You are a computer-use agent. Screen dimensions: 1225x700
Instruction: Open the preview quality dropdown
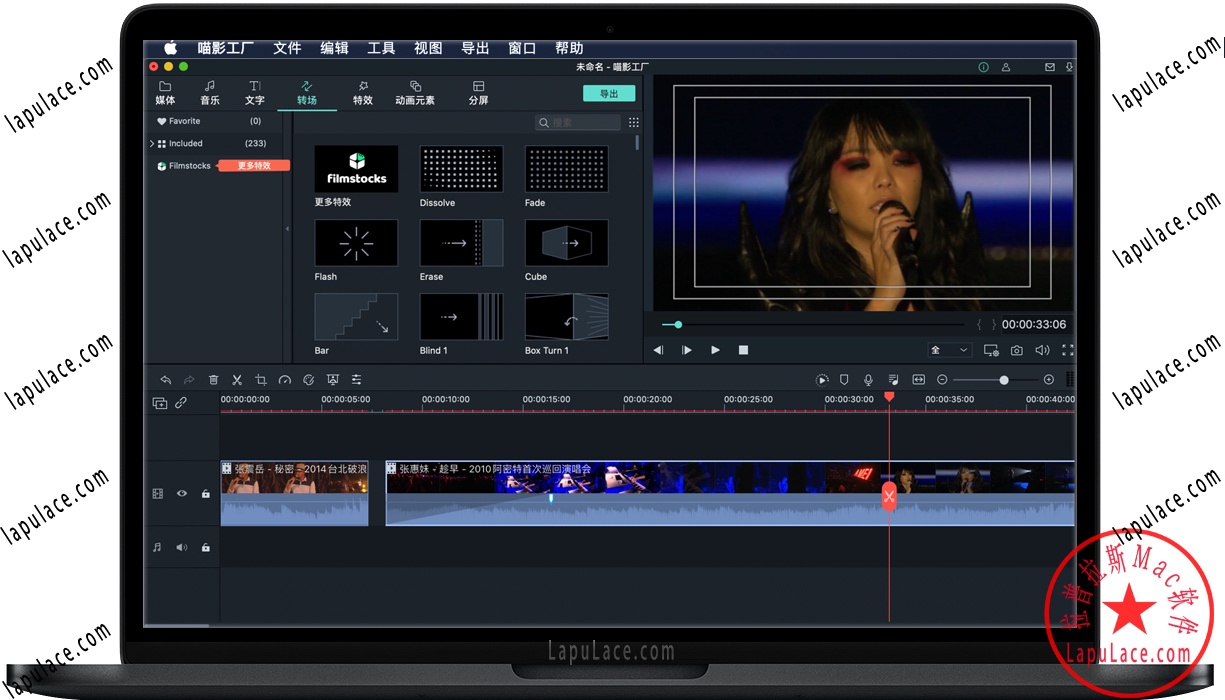(x=949, y=350)
